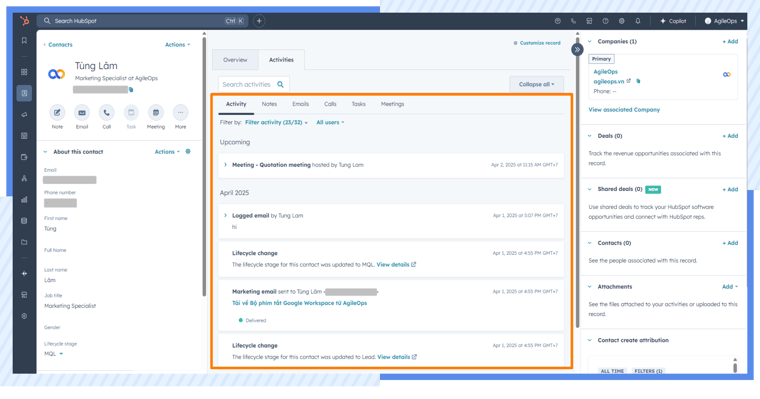Collapse the Deals (0) section
Viewport: 760px width, 399px height.
[x=590, y=136]
